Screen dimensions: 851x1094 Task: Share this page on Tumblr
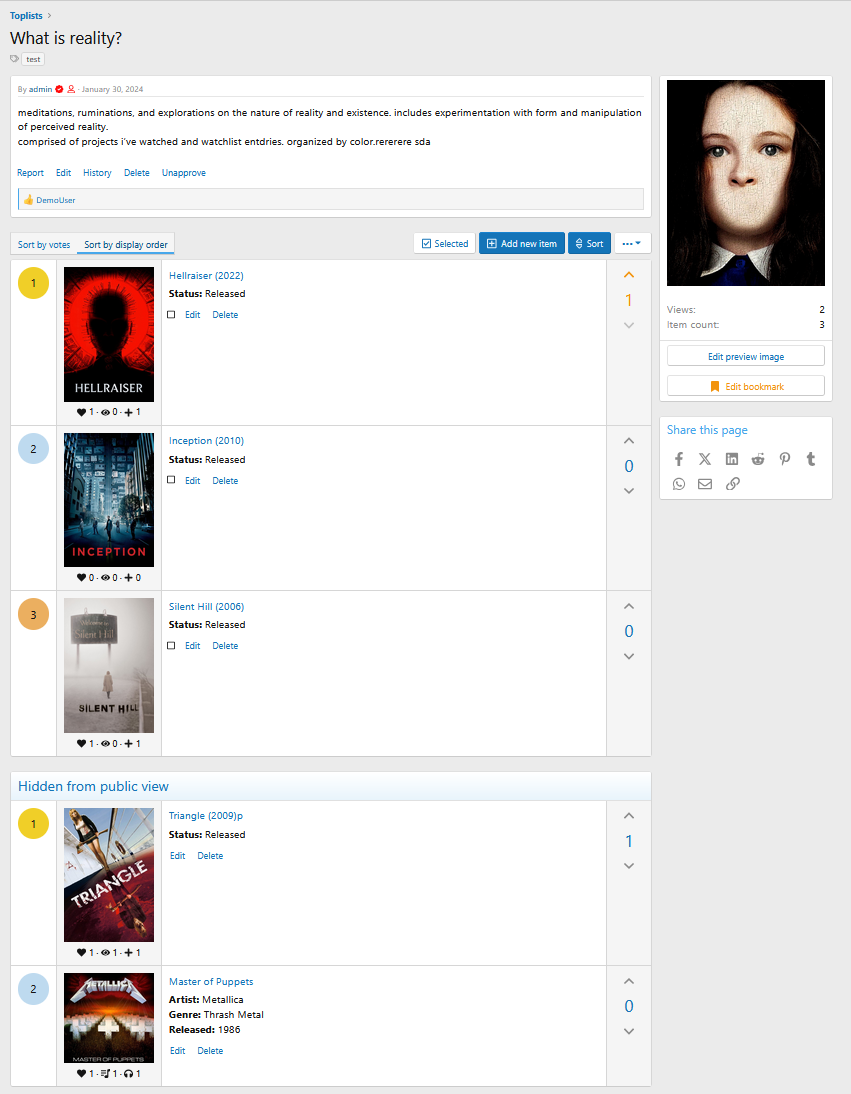[x=811, y=459]
